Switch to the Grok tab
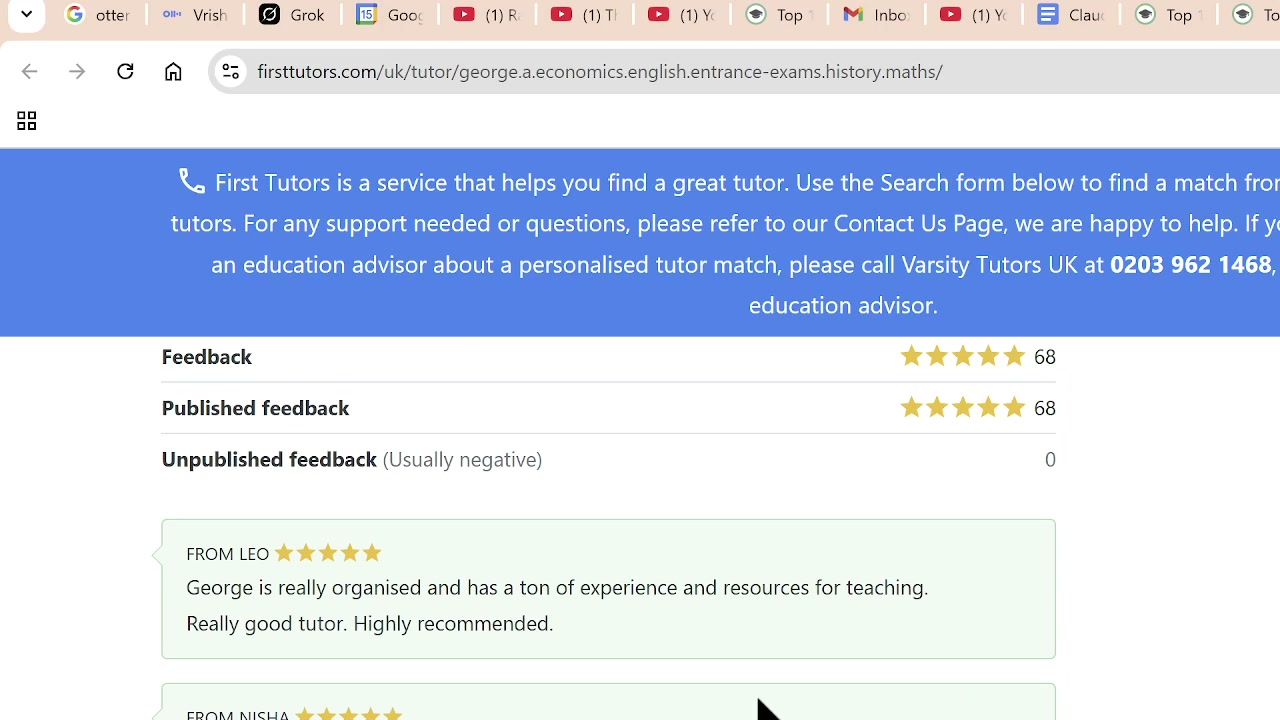 click(x=292, y=15)
